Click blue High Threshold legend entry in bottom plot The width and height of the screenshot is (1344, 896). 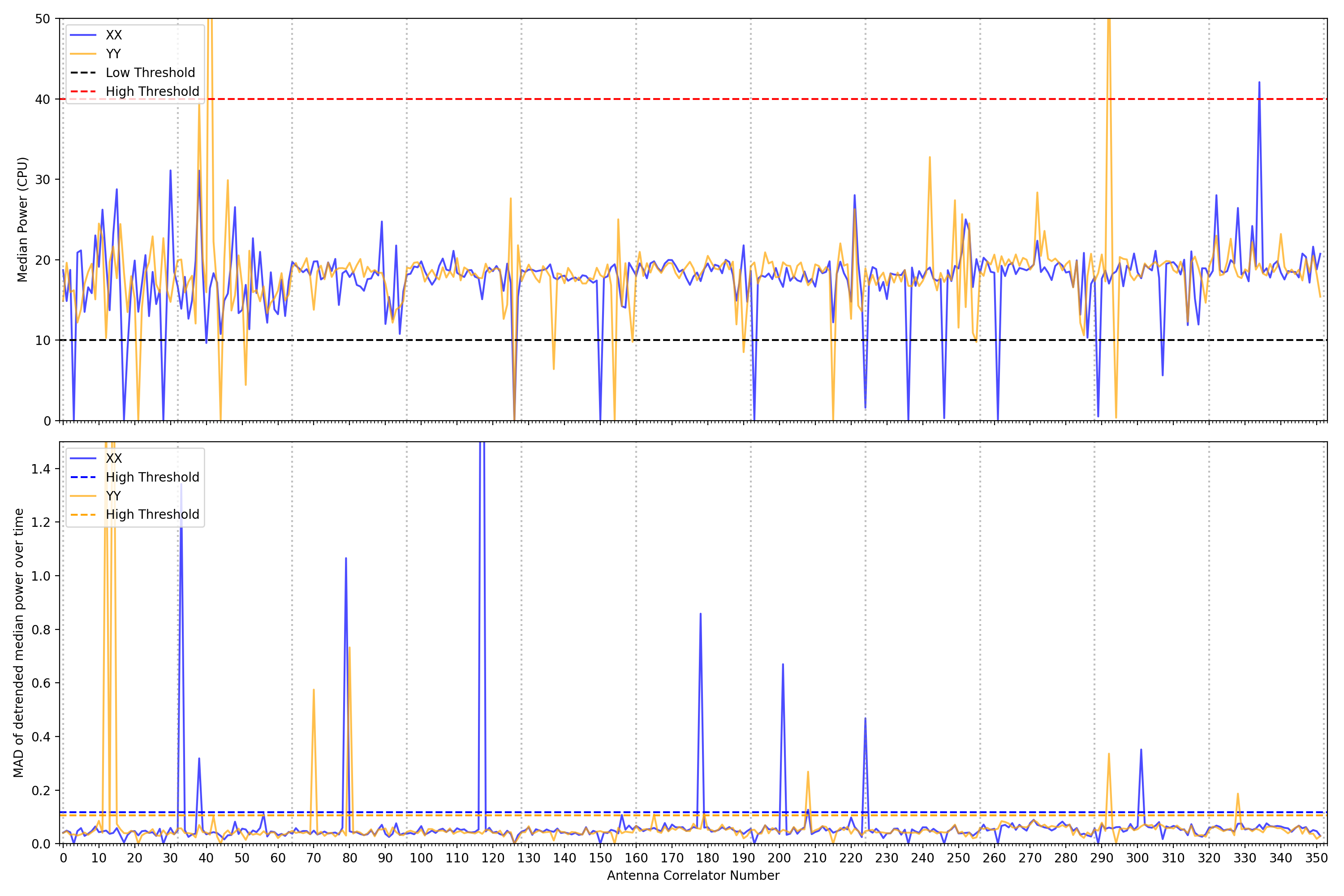tap(152, 477)
